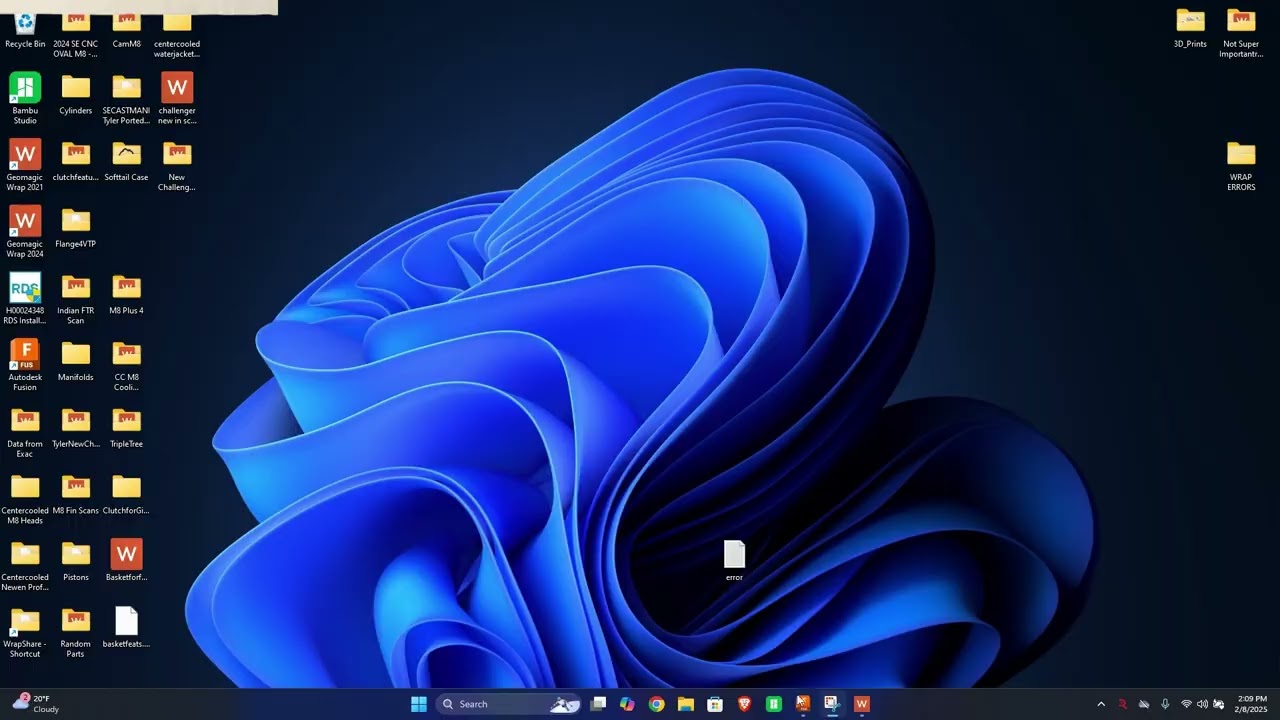Select the New Challeng... folder
1280x720 pixels.
pyautogui.click(x=177, y=165)
